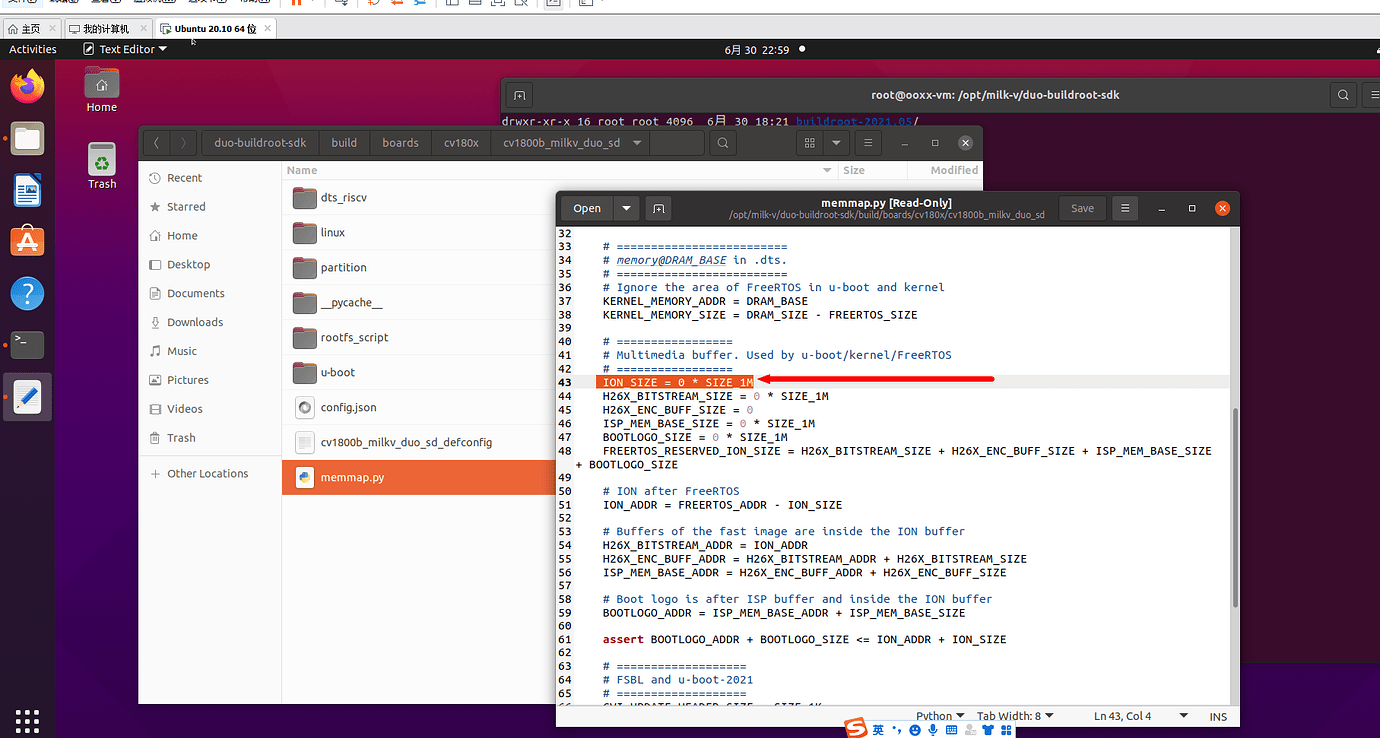Switch Sogou input from English to Chinese
The image size is (1380, 738).
pyautogui.click(x=878, y=730)
